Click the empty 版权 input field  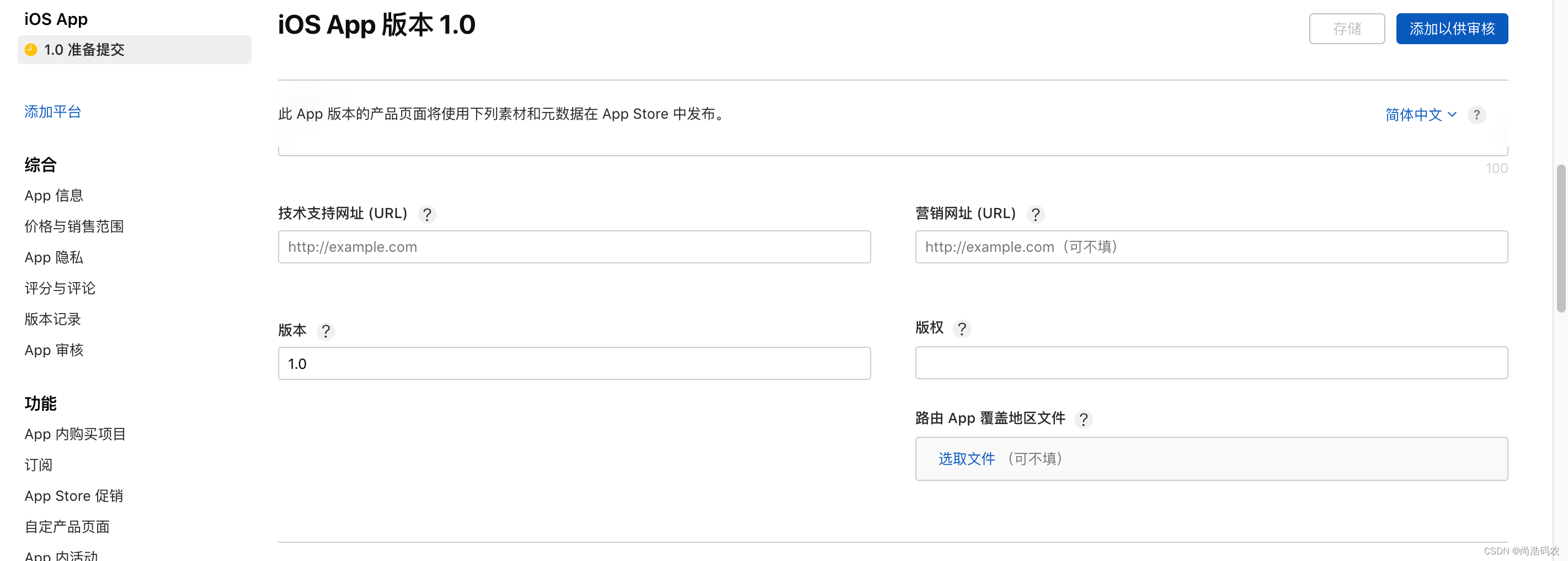(1210, 362)
